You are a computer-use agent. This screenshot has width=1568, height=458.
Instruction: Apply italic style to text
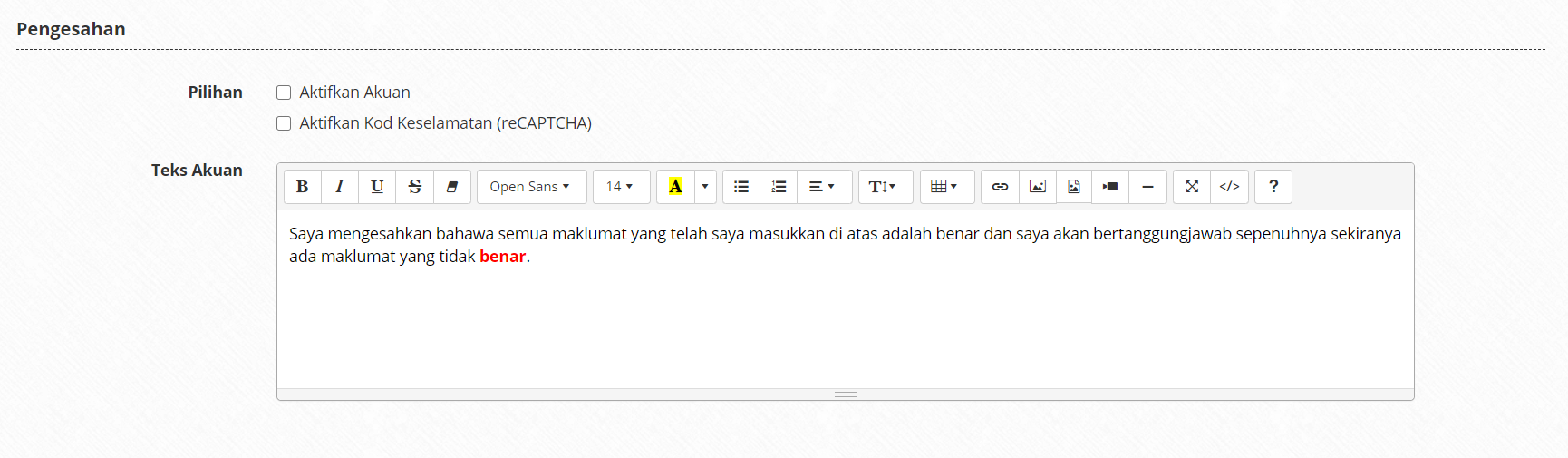click(x=340, y=187)
